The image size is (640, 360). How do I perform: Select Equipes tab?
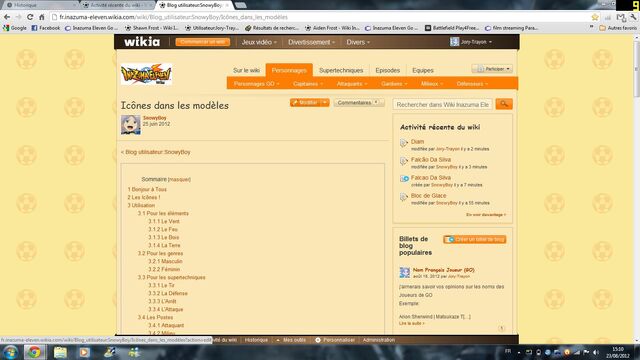pos(422,70)
